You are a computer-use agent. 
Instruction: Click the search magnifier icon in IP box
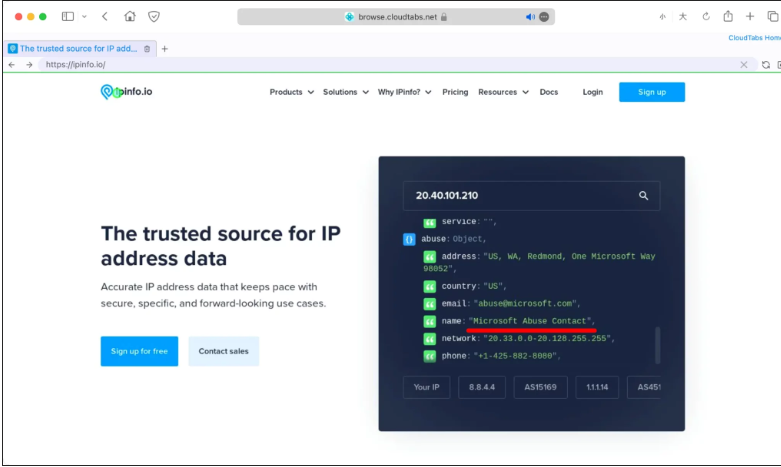click(x=644, y=196)
